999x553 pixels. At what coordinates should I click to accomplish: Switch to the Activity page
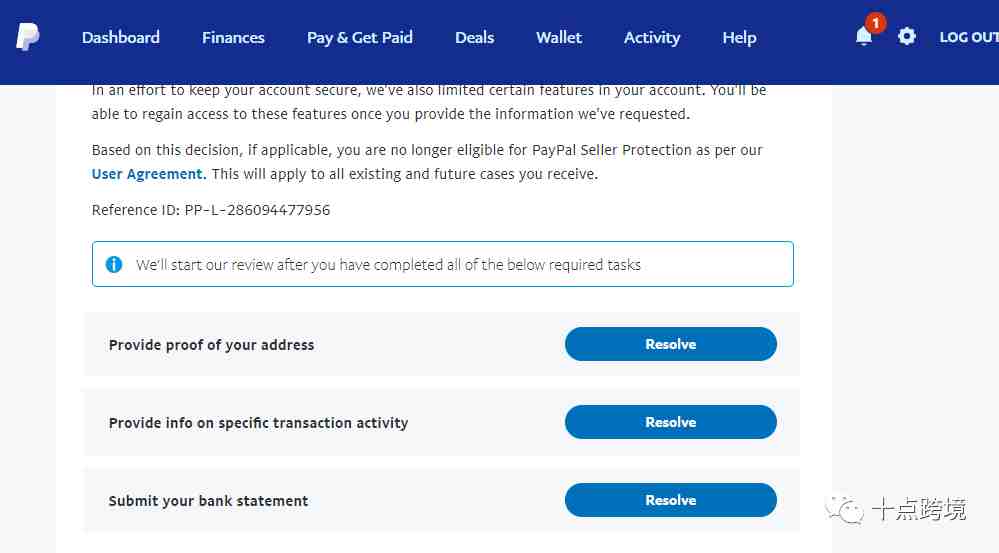click(652, 38)
